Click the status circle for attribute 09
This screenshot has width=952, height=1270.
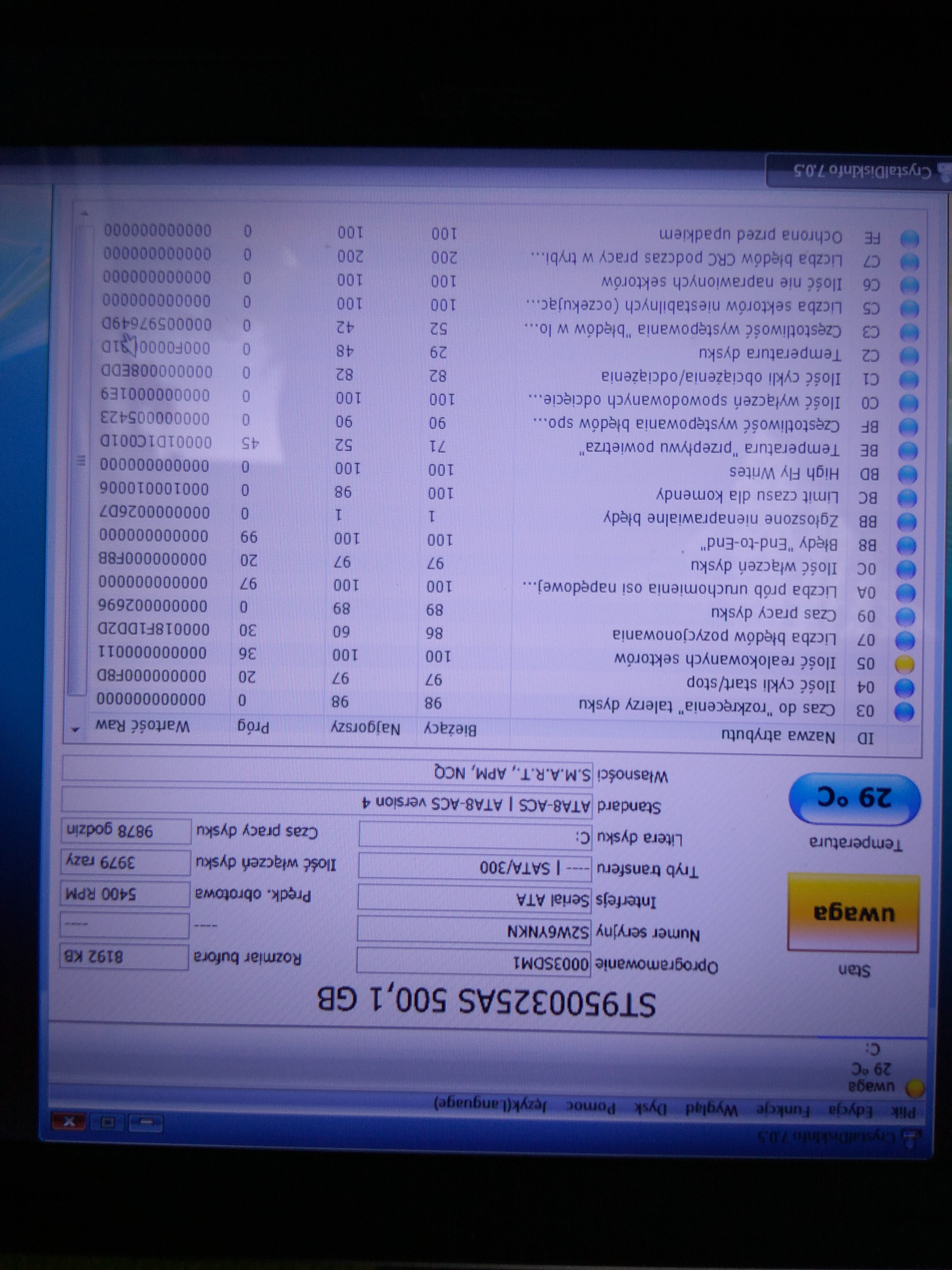click(x=905, y=617)
